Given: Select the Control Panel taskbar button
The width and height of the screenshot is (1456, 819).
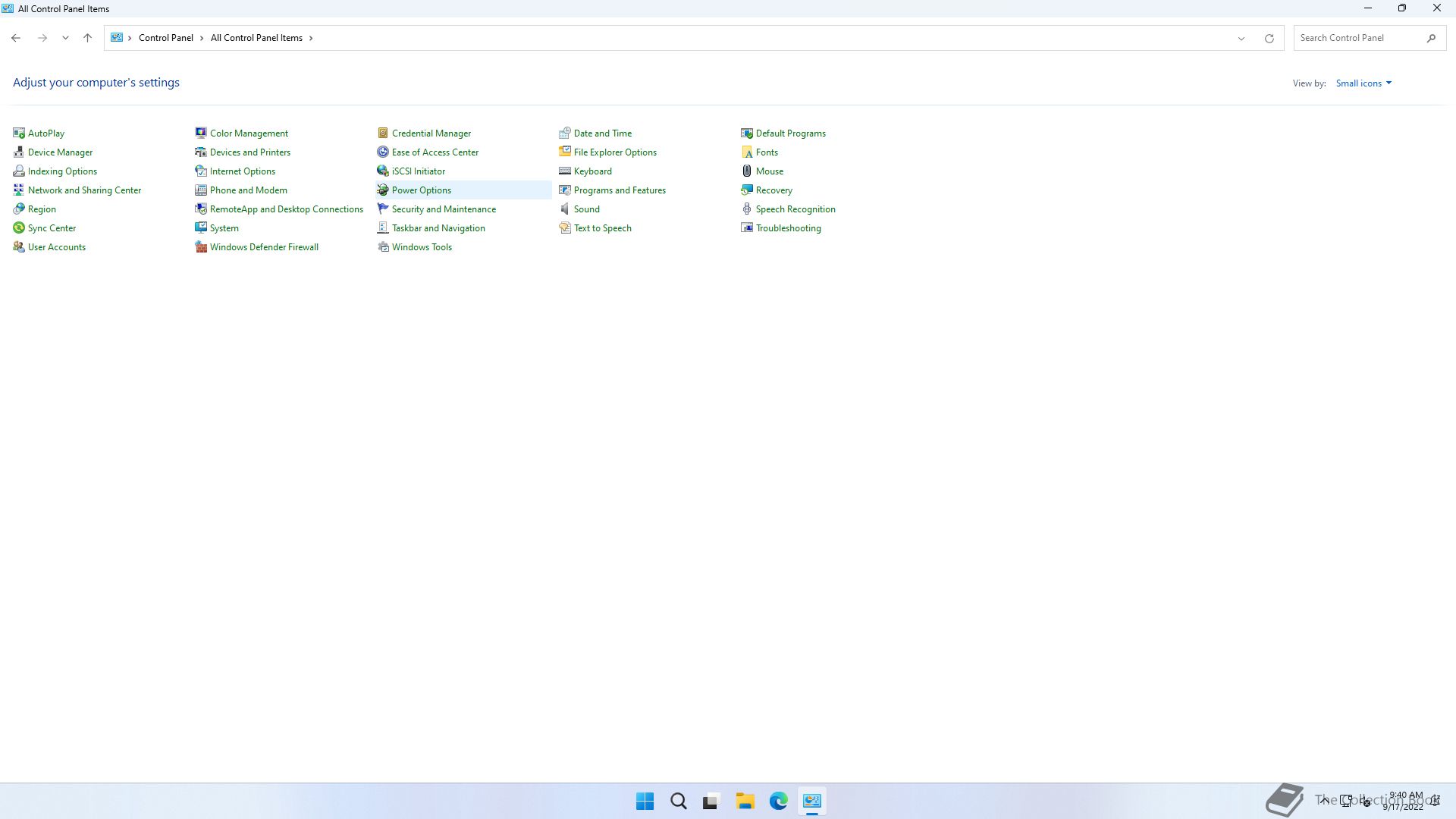Looking at the screenshot, I should 812,801.
